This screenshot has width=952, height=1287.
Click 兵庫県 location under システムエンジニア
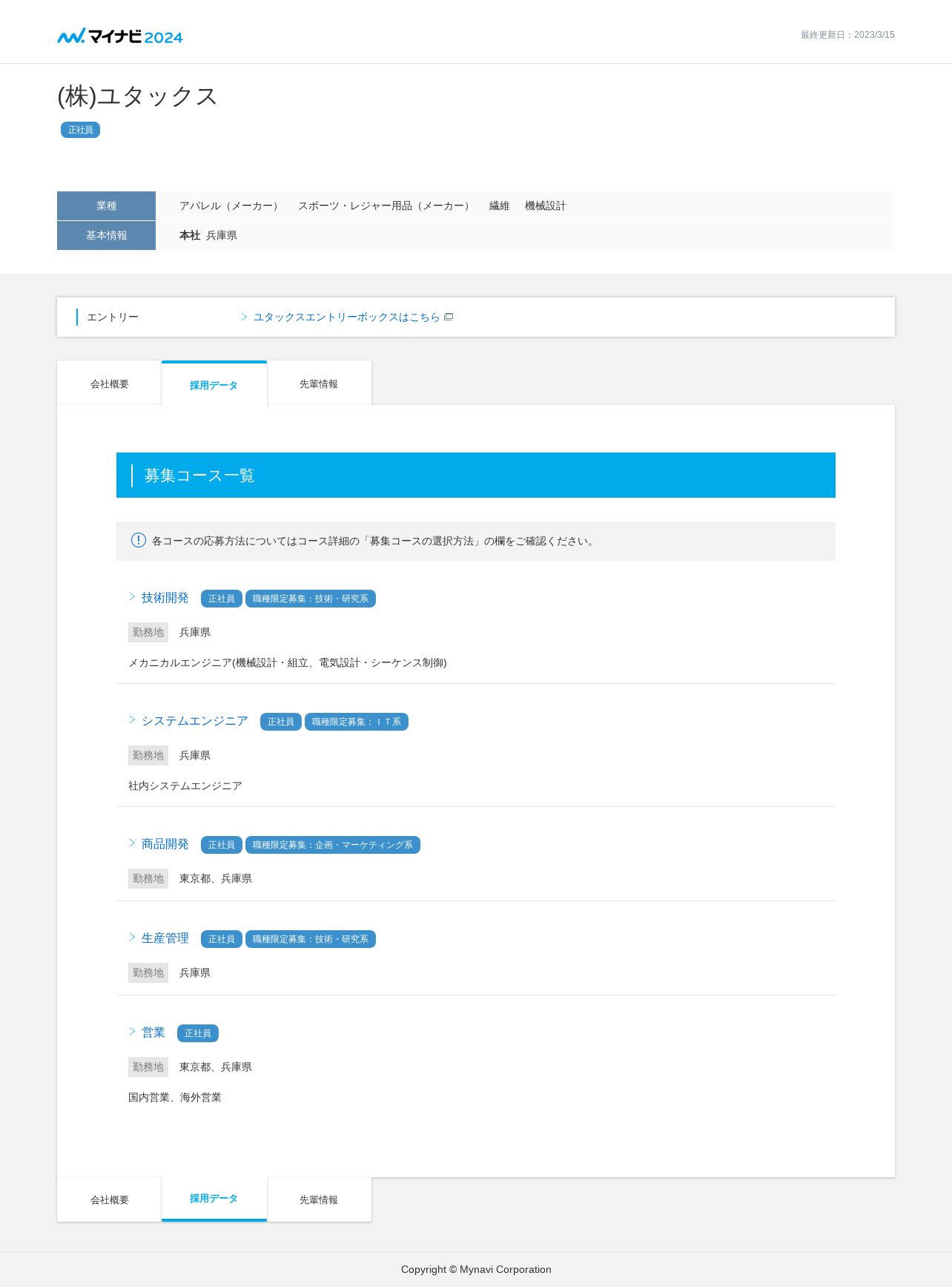click(195, 755)
